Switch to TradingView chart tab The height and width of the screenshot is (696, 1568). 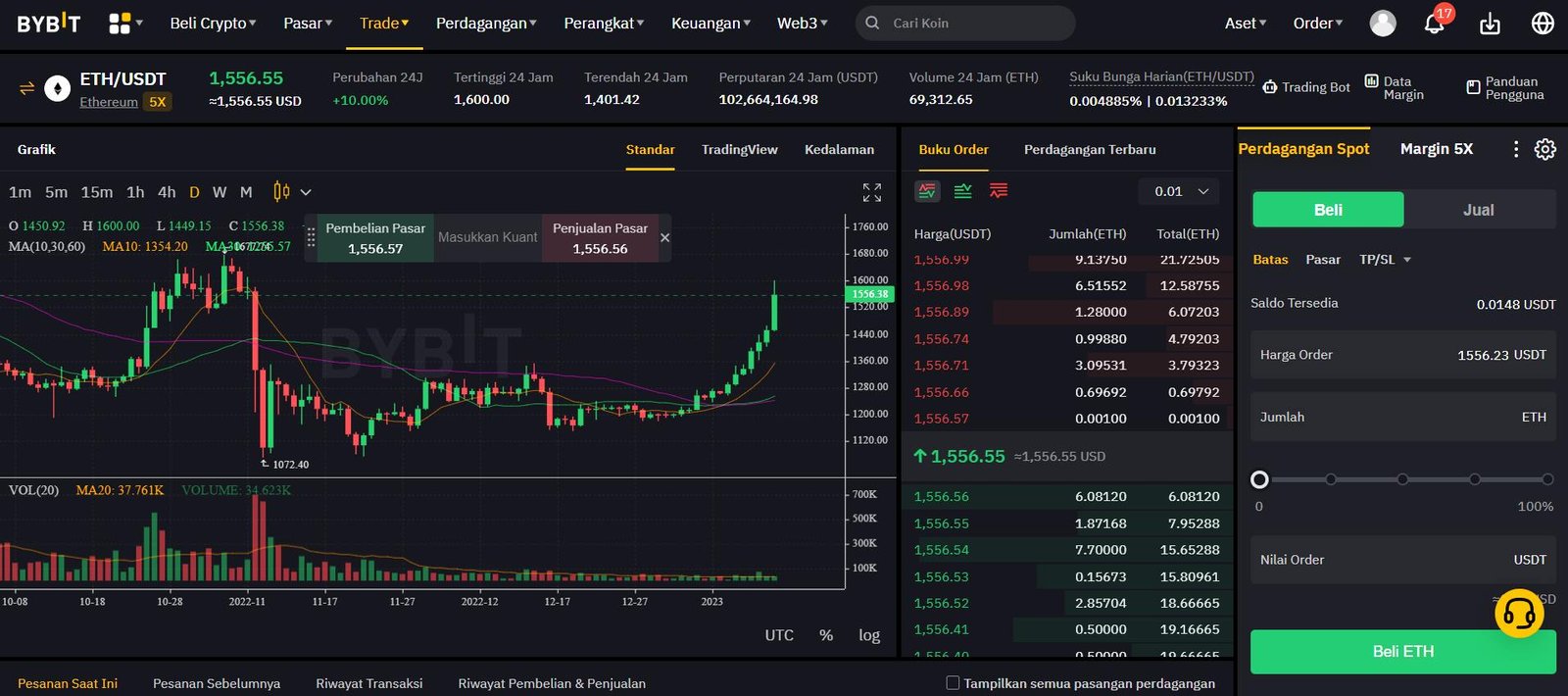click(x=740, y=149)
